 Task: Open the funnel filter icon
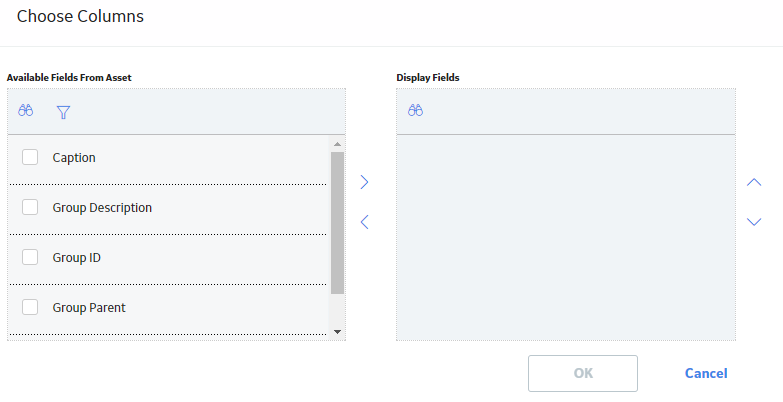pyautogui.click(x=63, y=112)
